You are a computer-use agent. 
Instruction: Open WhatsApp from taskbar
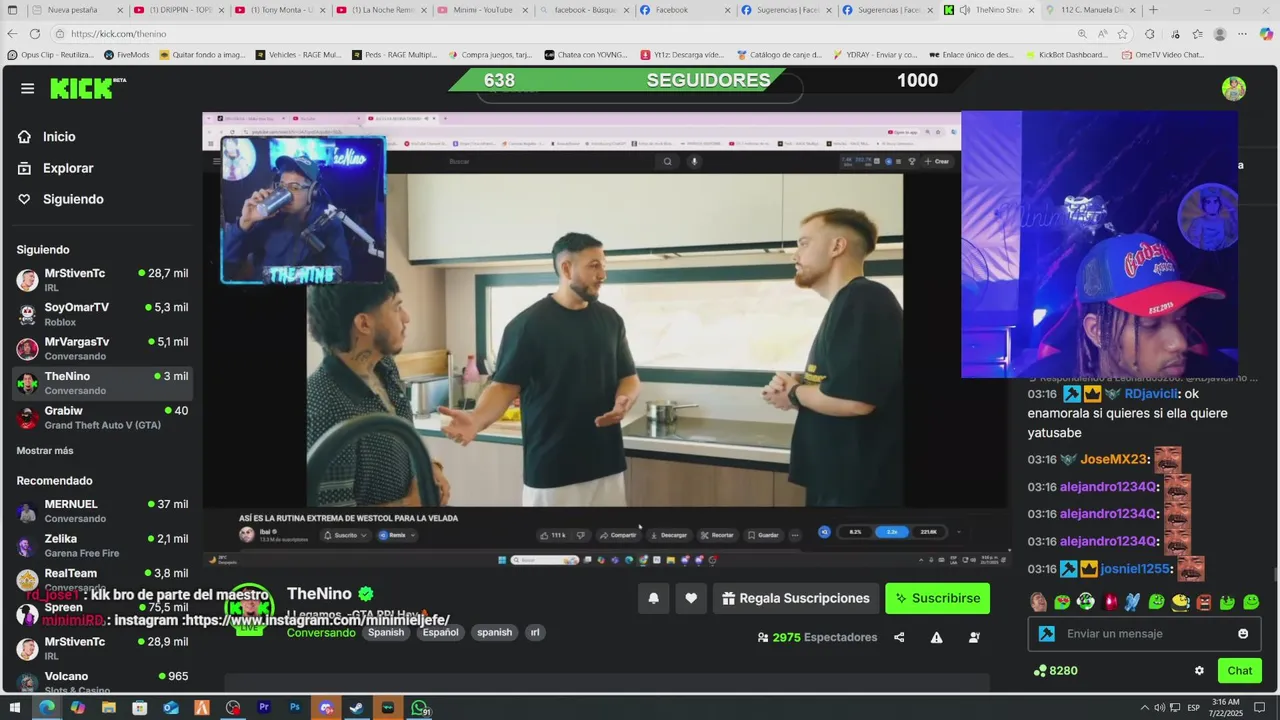419,708
